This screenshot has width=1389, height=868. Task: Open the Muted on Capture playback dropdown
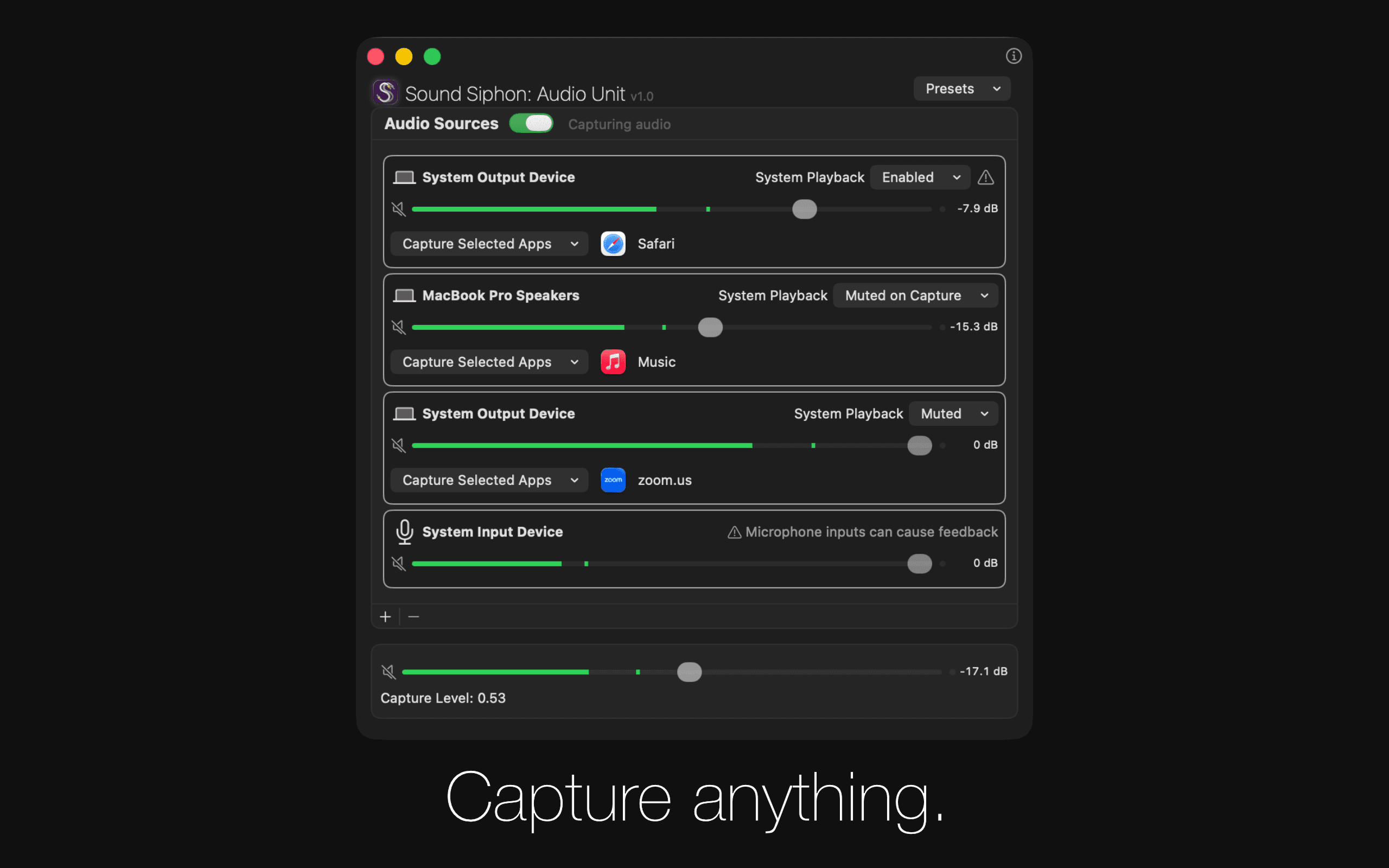point(915,295)
